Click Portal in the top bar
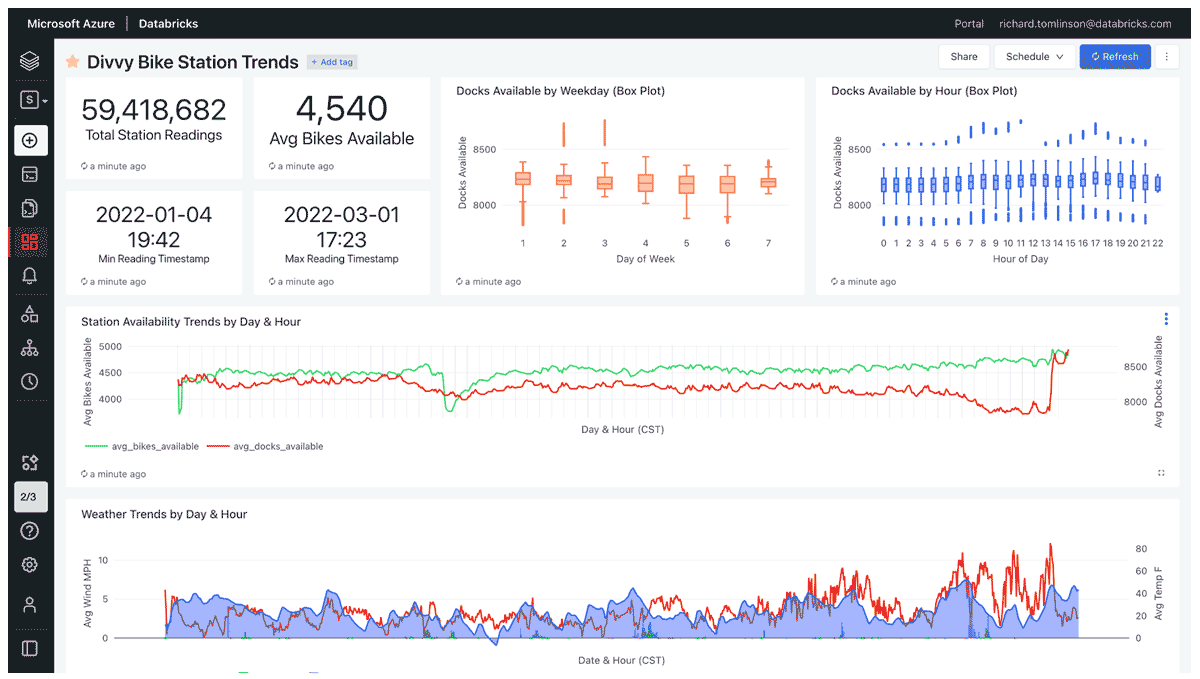 click(x=969, y=24)
